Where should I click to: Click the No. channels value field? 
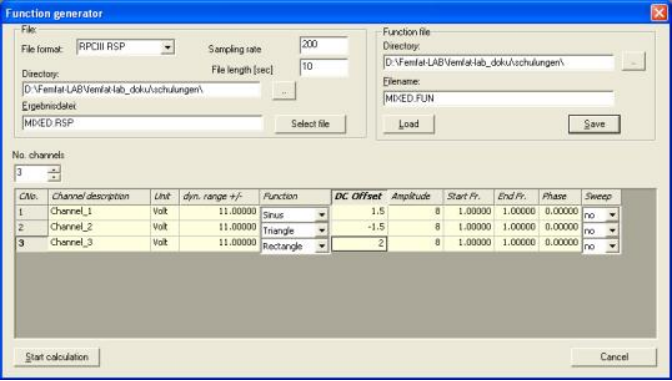tap(31, 173)
